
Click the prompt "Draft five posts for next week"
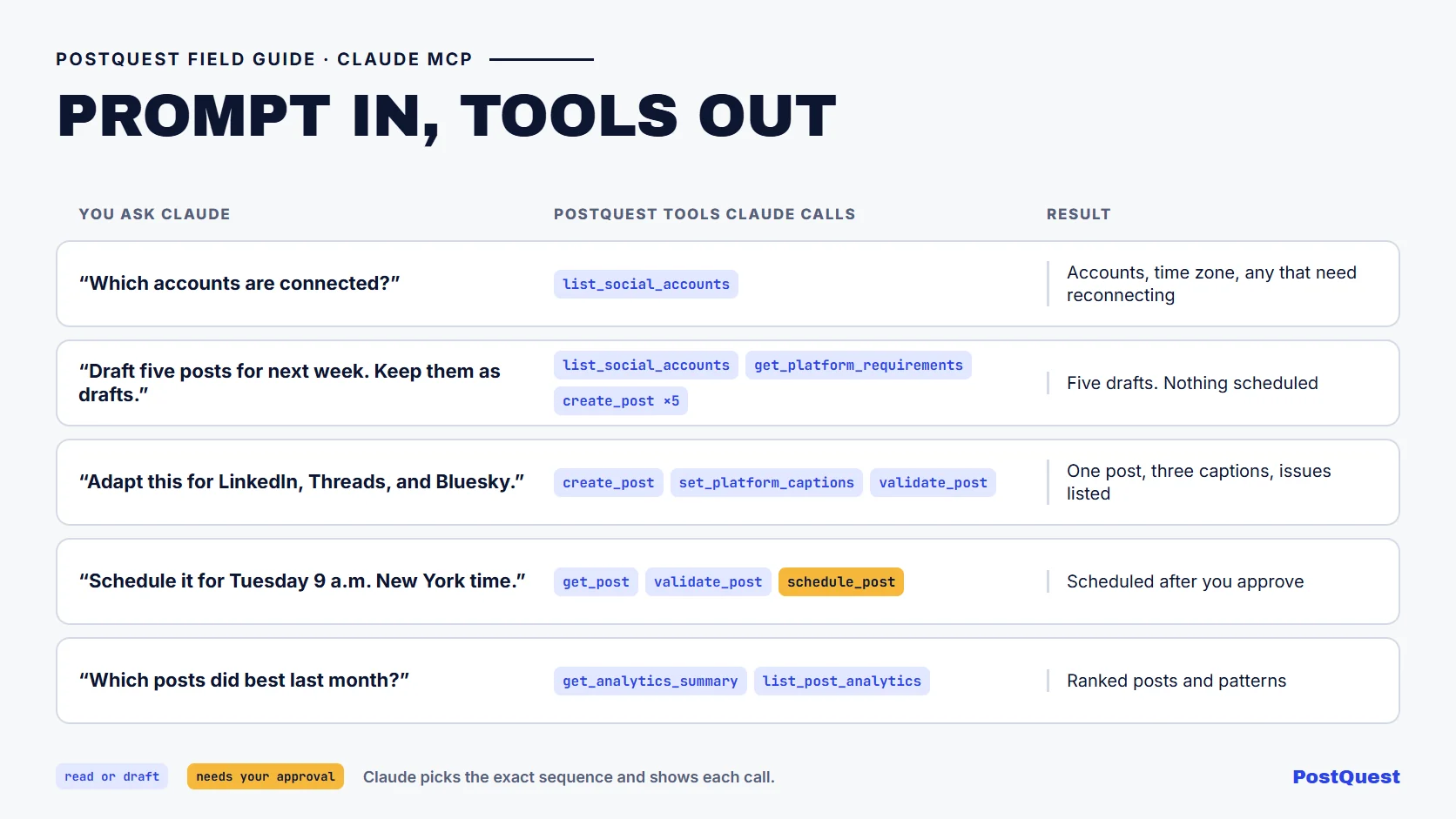(x=289, y=383)
